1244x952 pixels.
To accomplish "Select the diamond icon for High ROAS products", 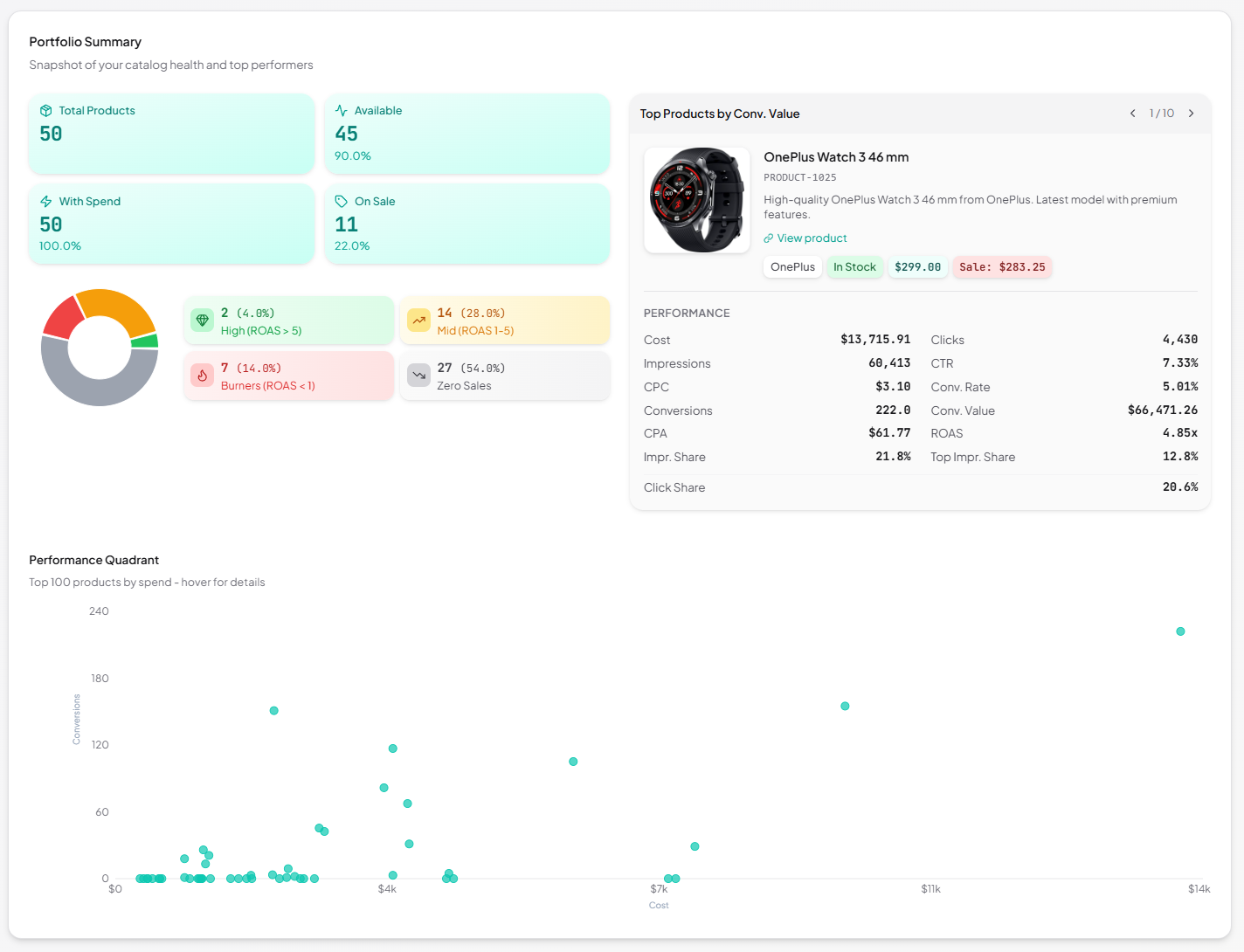I will 202,320.
